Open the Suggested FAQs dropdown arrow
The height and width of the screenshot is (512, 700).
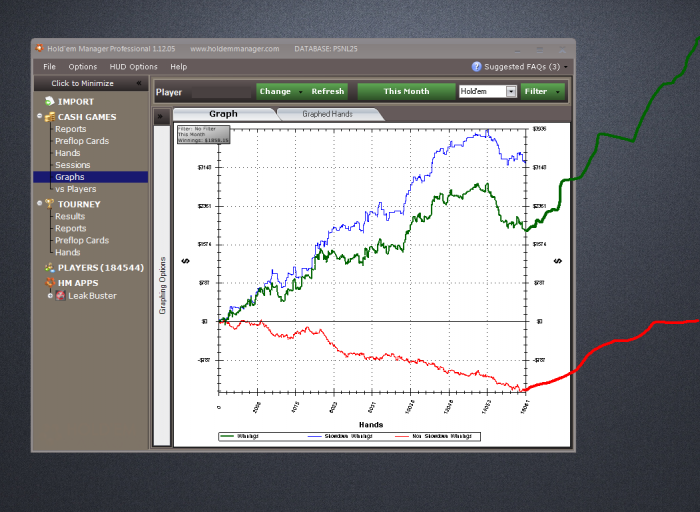pyautogui.click(x=566, y=67)
